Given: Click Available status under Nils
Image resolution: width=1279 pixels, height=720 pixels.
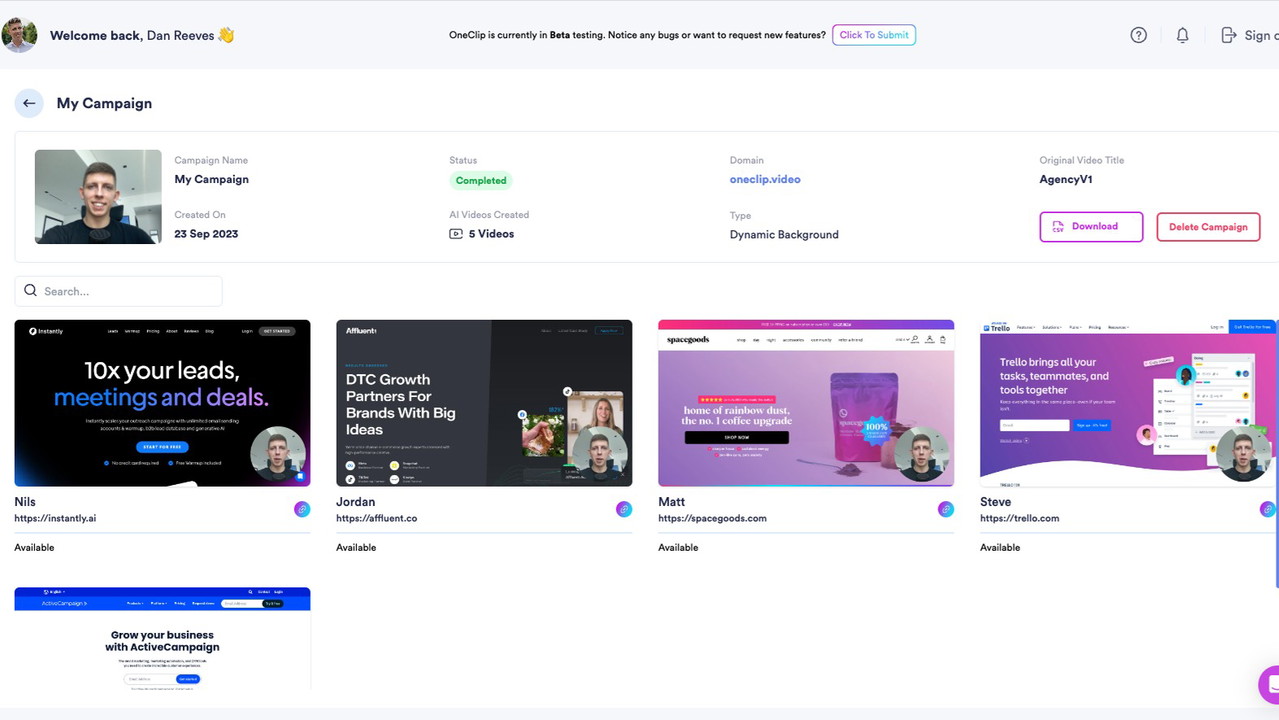Looking at the screenshot, I should (x=35, y=548).
